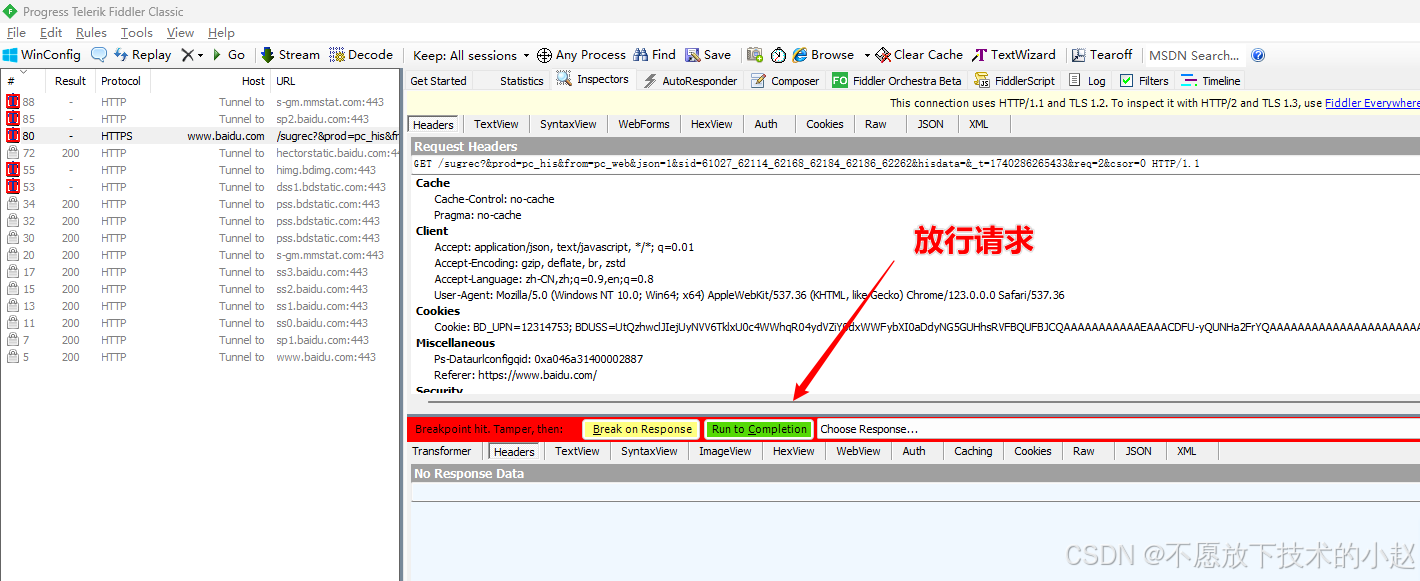The width and height of the screenshot is (1420, 581).
Task: Select the response WebView tab
Action: [x=858, y=451]
